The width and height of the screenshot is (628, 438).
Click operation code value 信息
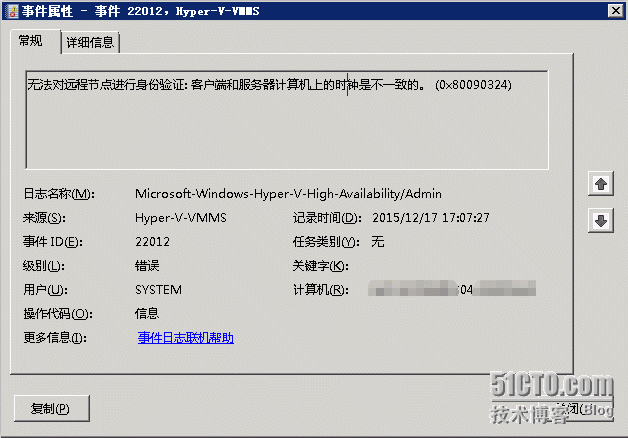pyautogui.click(x=147, y=313)
